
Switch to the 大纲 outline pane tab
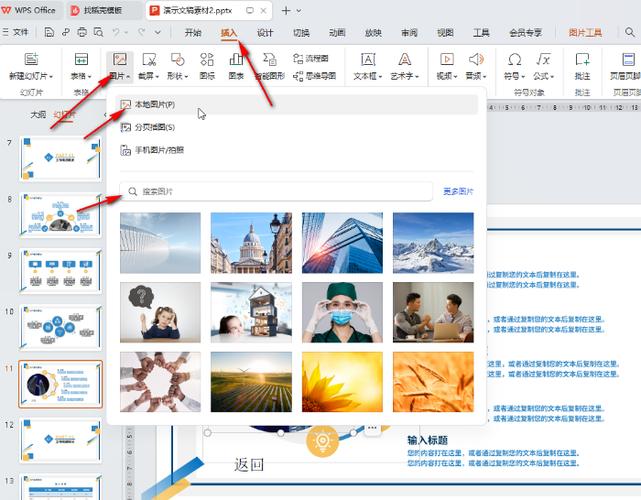pos(38,114)
